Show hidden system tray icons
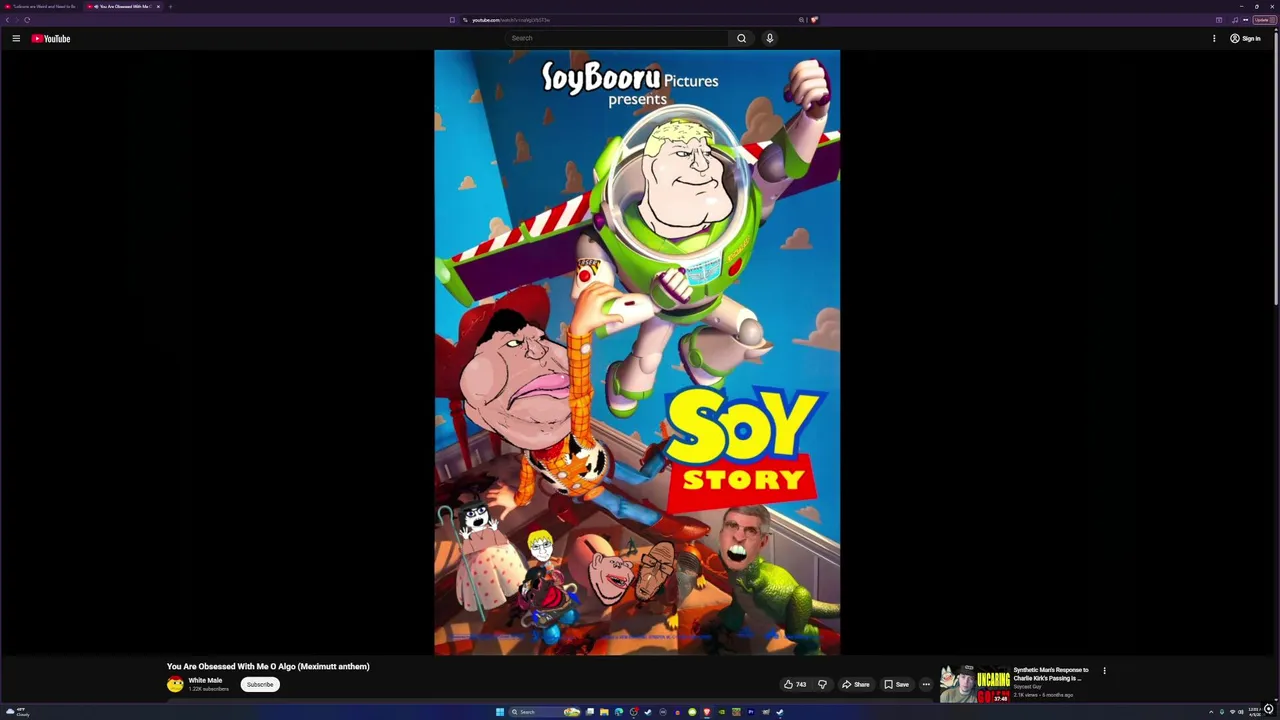 [1211, 712]
